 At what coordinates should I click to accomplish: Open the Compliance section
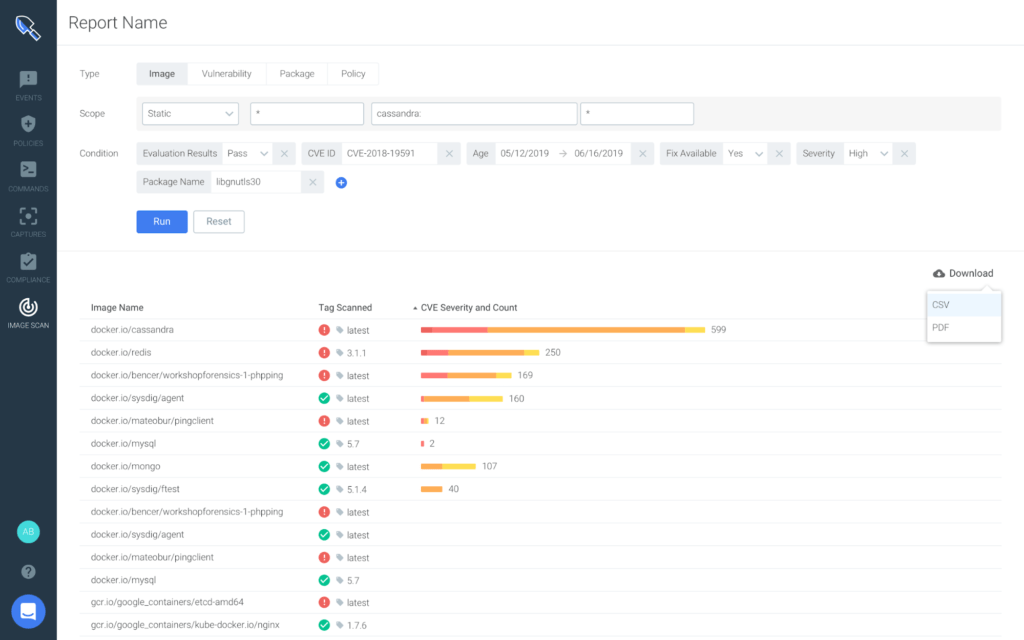[28, 266]
